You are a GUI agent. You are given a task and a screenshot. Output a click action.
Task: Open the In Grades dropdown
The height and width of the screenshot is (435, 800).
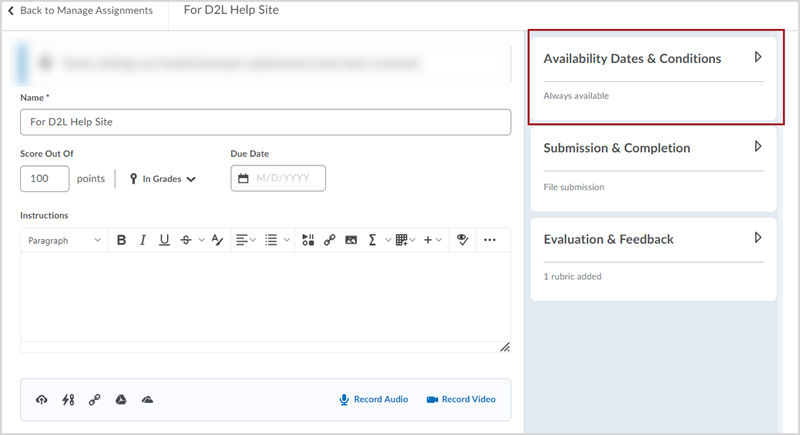[x=163, y=179]
